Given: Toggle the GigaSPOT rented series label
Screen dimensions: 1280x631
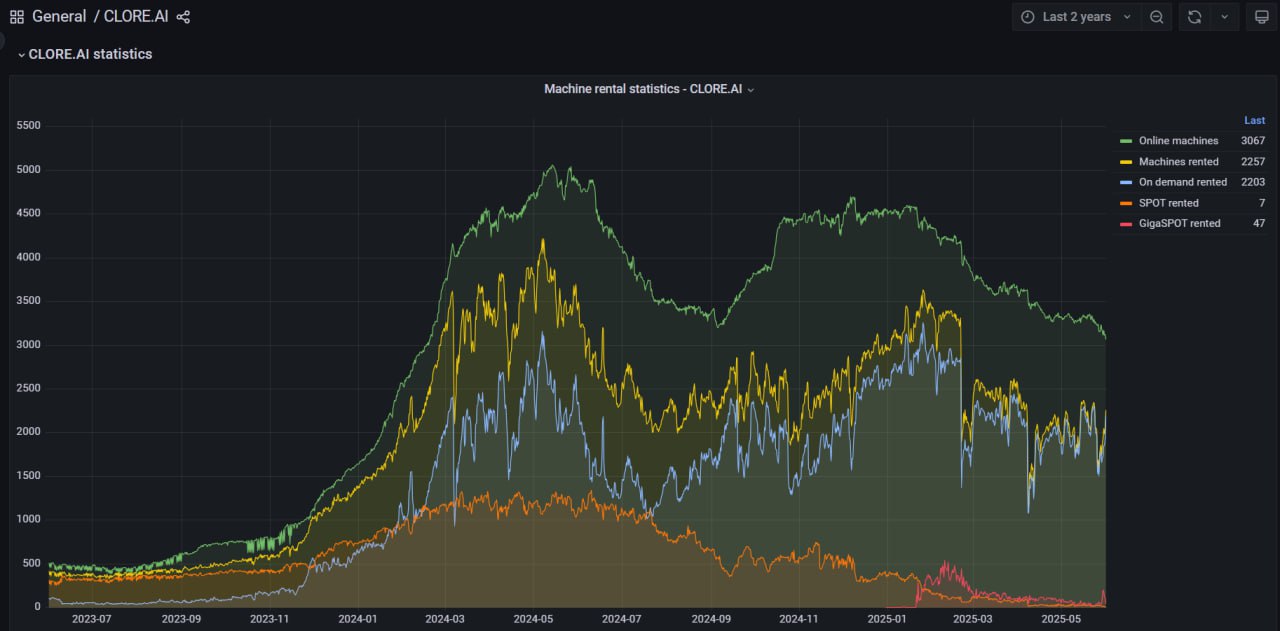Looking at the screenshot, I should 1180,224.
